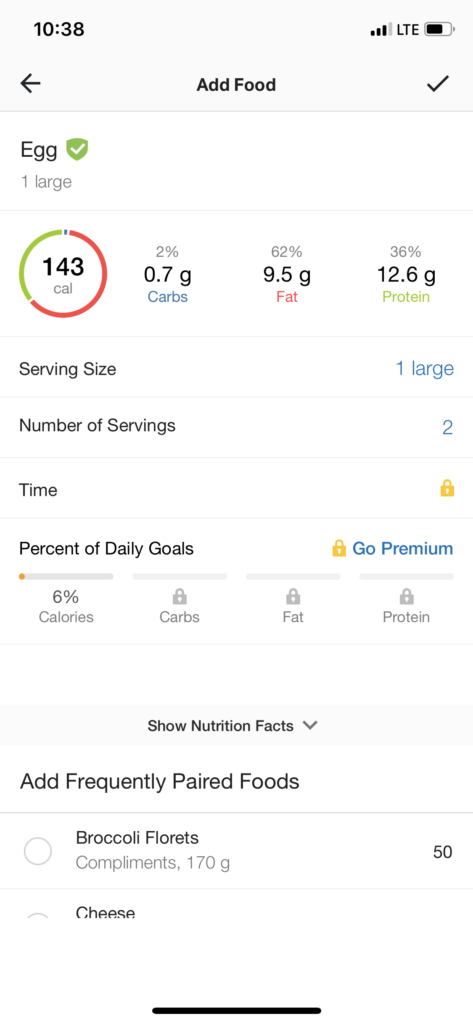Select the Broccoli Florets radio circle
Viewport: 473px width, 1024px height.
38,851
